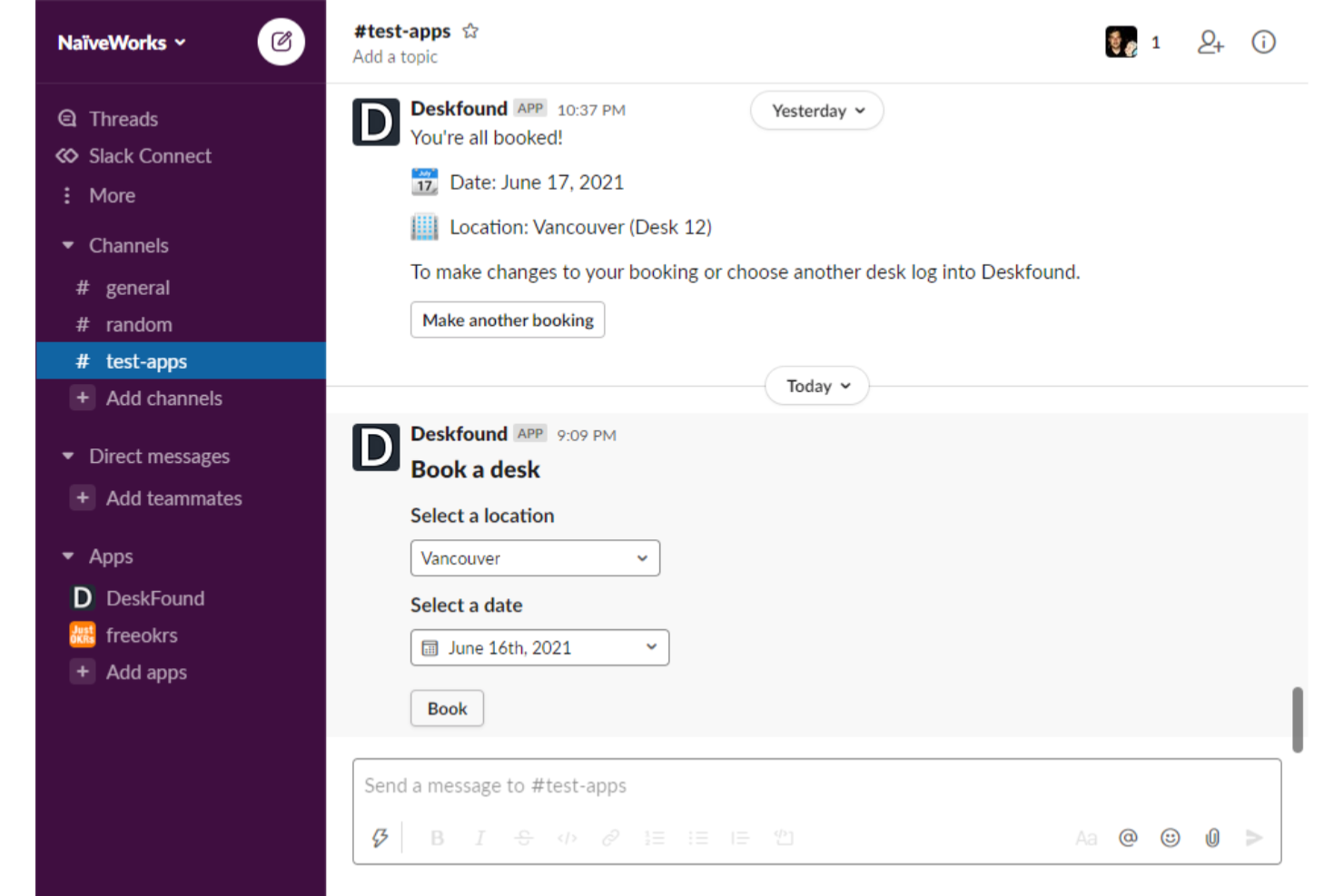Open the shortcuts lightning bolt menu
This screenshot has width=1344, height=896.
click(380, 837)
